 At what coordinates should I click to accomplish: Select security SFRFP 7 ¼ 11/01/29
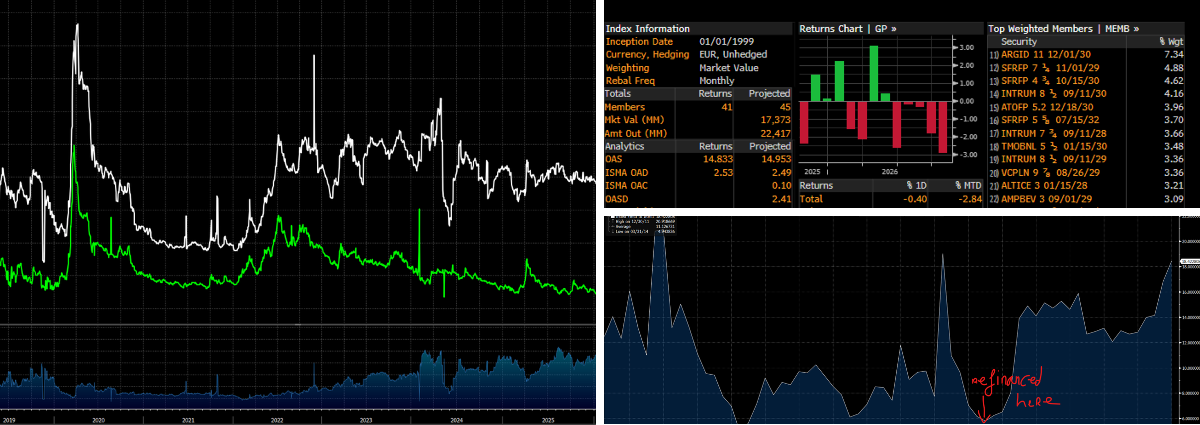click(x=1050, y=68)
